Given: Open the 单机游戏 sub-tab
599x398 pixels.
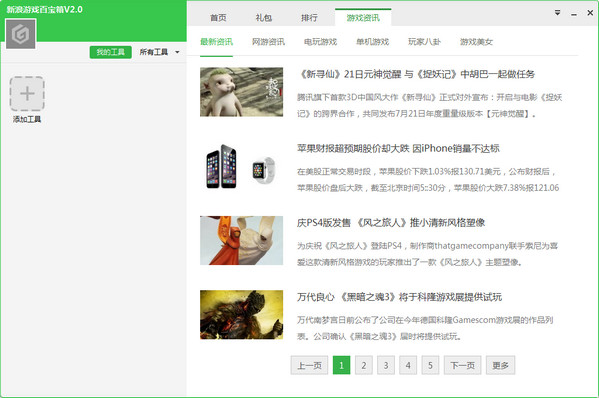Looking at the screenshot, I should (x=372, y=42).
